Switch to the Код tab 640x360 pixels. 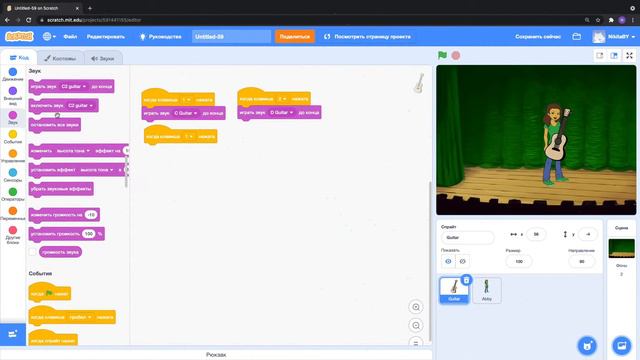click(x=19, y=58)
